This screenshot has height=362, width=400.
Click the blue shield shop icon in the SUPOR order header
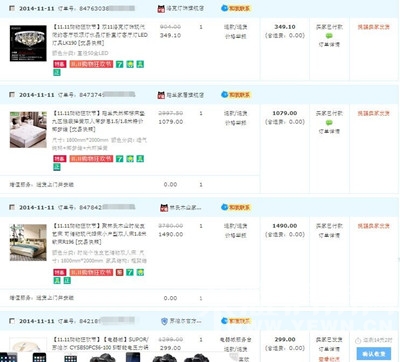(164, 321)
